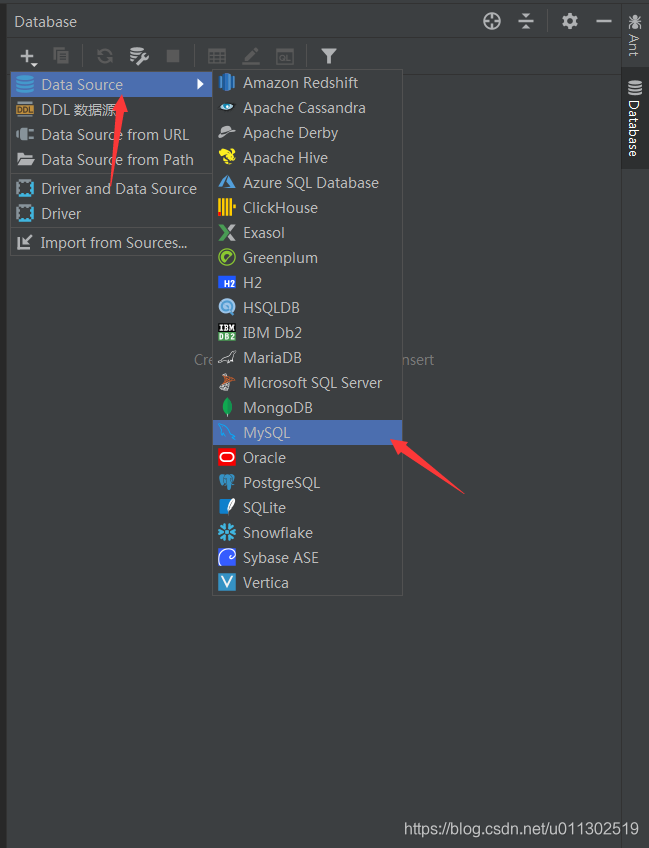Viewport: 649px width, 848px height.
Task: Open Data Source Properties wrench icon
Action: pyautogui.click(x=139, y=56)
